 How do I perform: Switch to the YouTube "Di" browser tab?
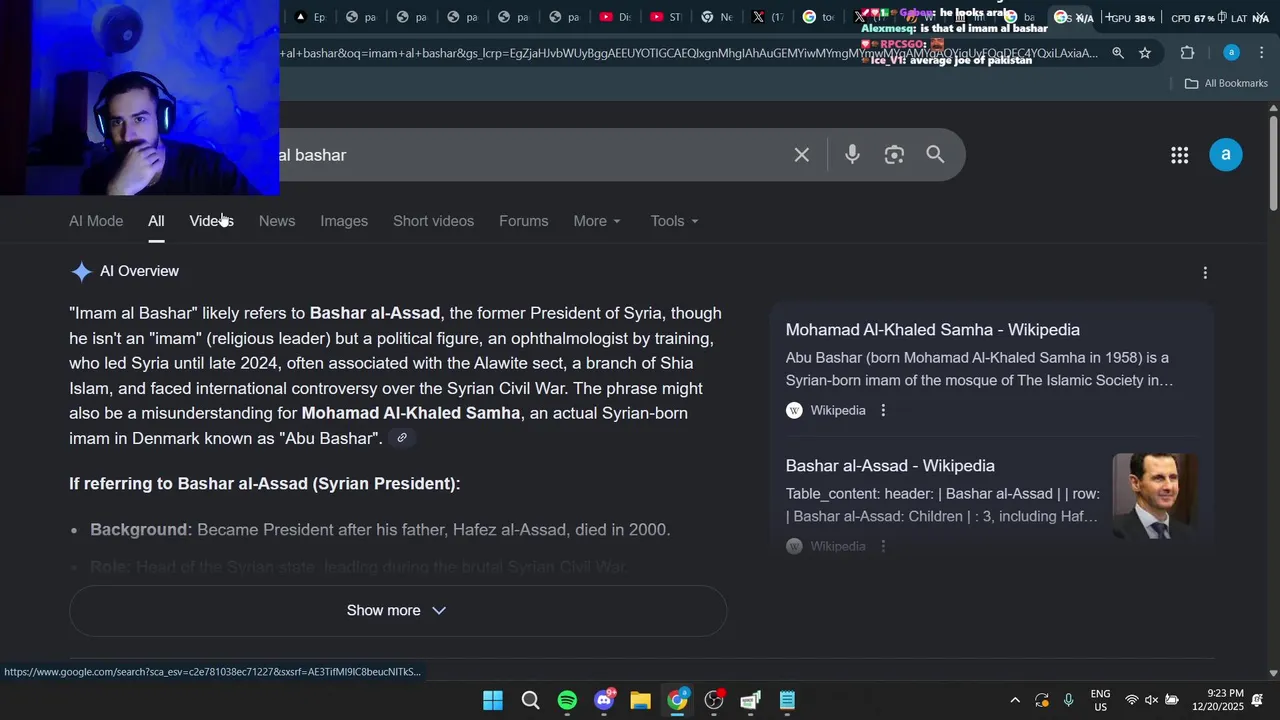[615, 17]
